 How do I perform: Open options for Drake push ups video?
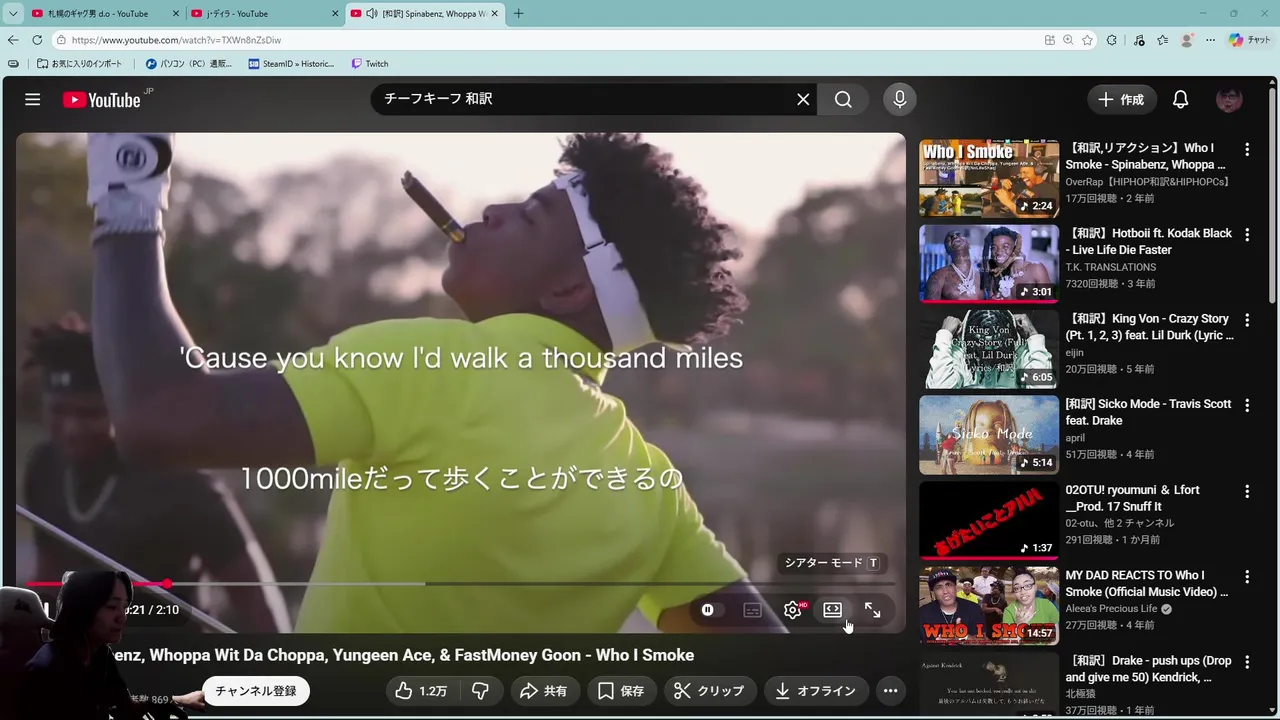[1247, 662]
